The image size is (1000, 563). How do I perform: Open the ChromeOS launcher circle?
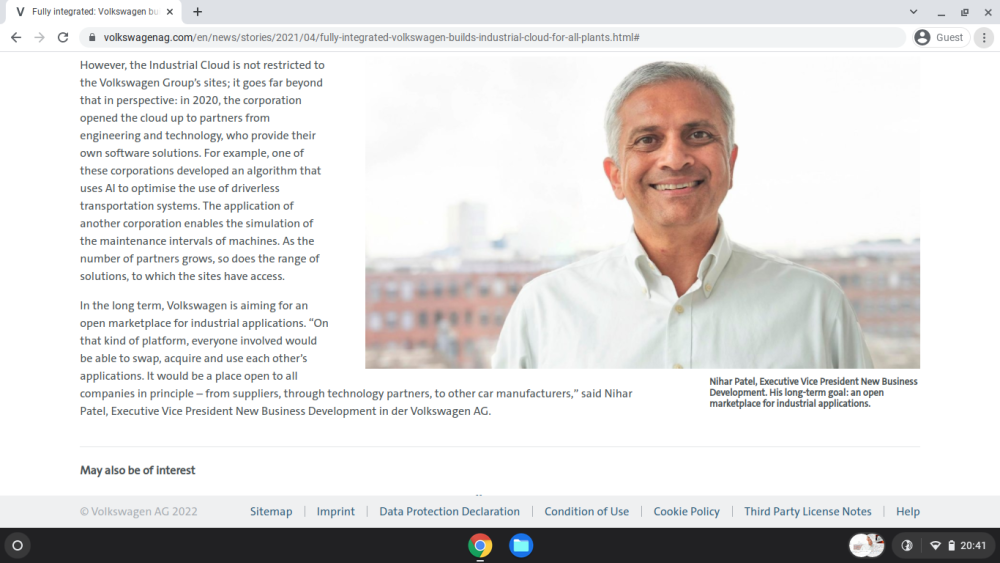pyautogui.click(x=18, y=545)
